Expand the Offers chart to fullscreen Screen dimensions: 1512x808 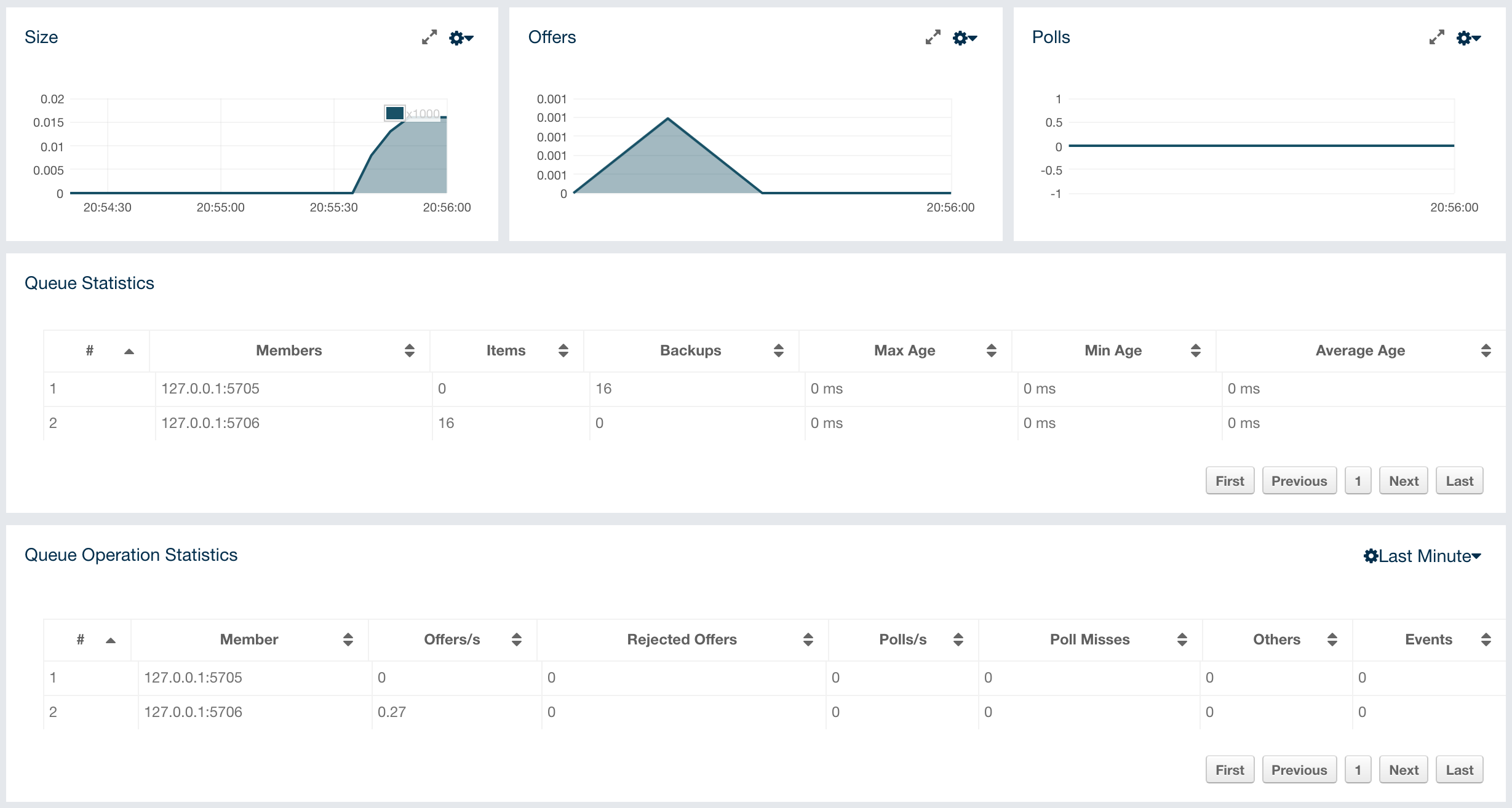[x=933, y=38]
